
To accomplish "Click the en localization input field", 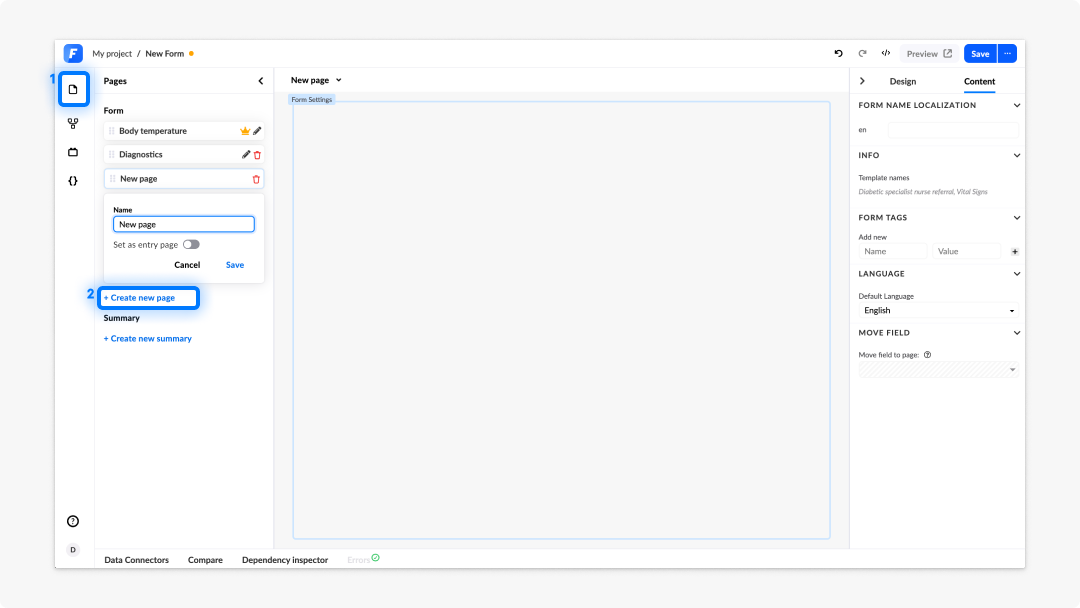I will click(x=953, y=129).
